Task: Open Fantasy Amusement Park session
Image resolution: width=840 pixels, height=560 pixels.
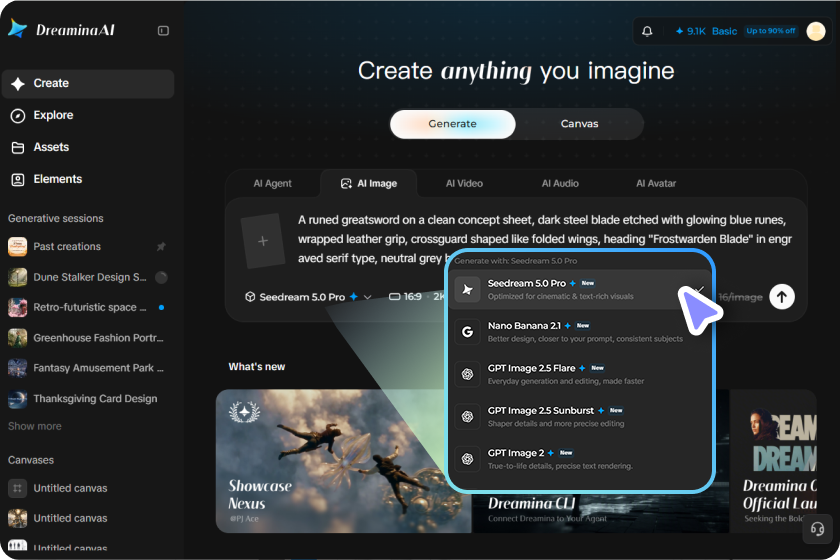Action: [87, 368]
